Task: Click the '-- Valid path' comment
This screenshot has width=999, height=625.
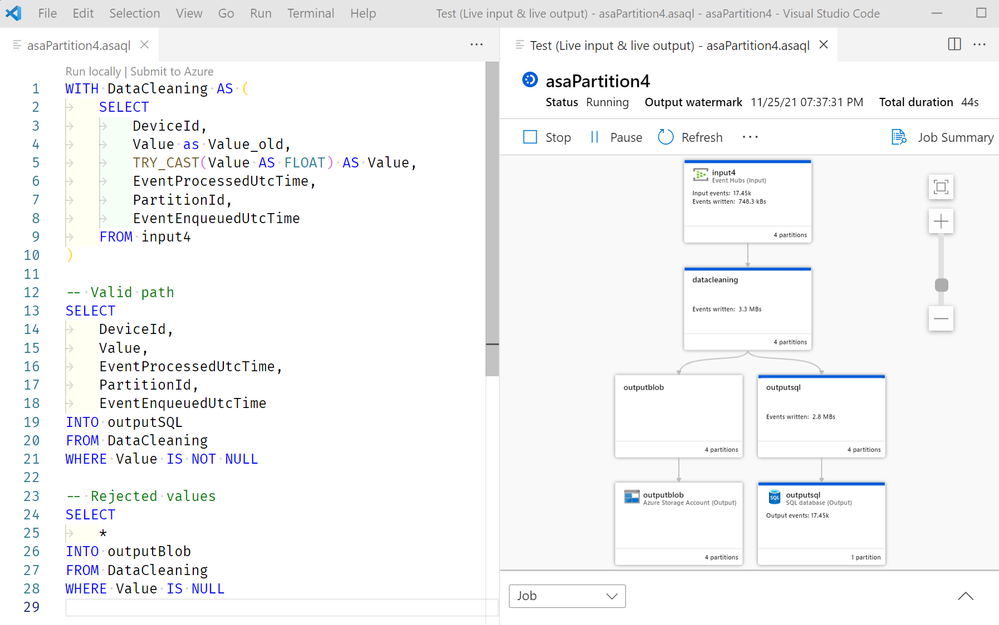Action: (120, 292)
